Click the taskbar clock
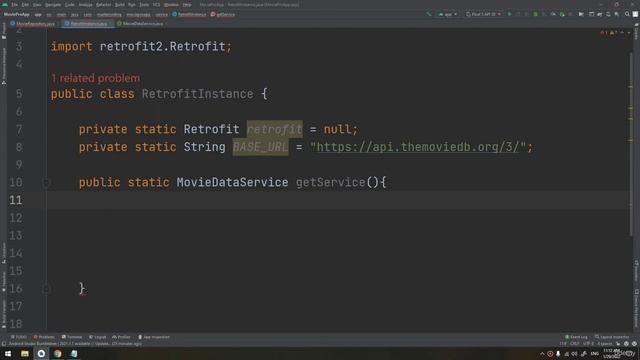The image size is (640, 360). pyautogui.click(x=611, y=353)
